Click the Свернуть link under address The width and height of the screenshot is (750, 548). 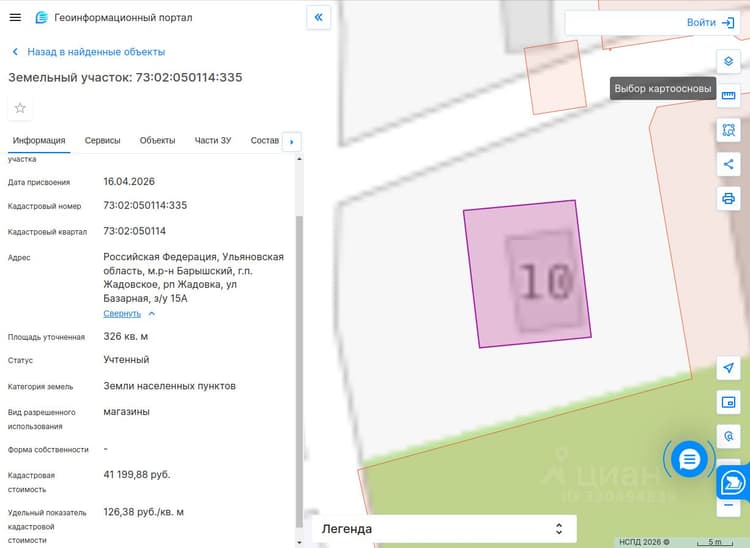(x=122, y=314)
